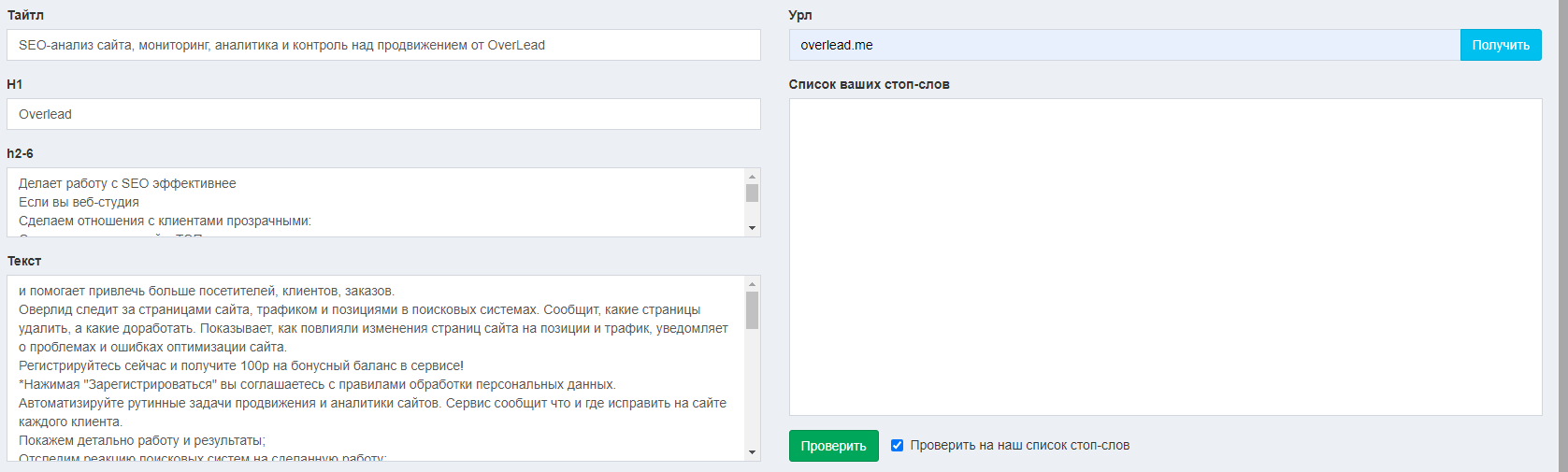
Task: Toggle the stop-words list checkbox
Action: tap(897, 446)
